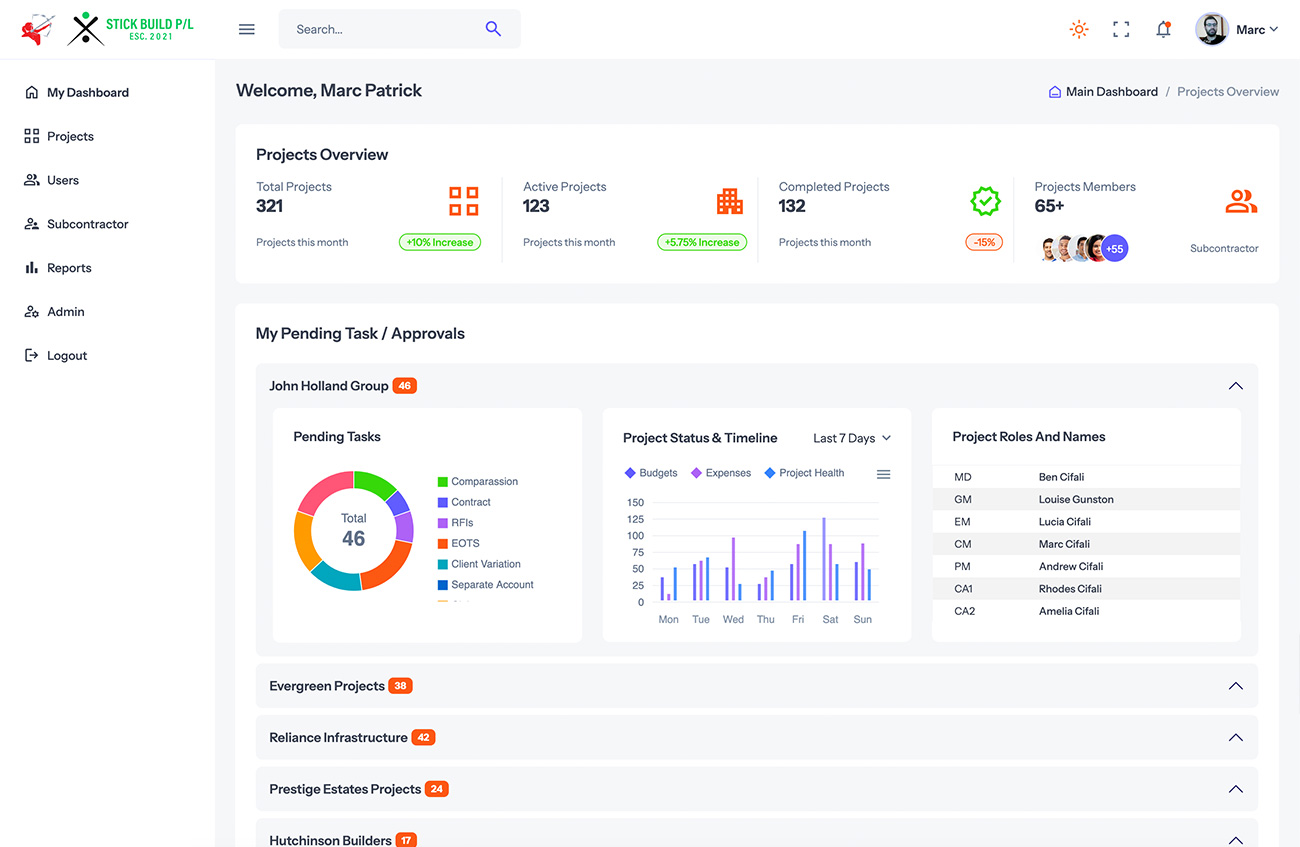The width and height of the screenshot is (1300, 847).
Task: Open the chart hamburger options menu
Action: pyautogui.click(x=883, y=474)
